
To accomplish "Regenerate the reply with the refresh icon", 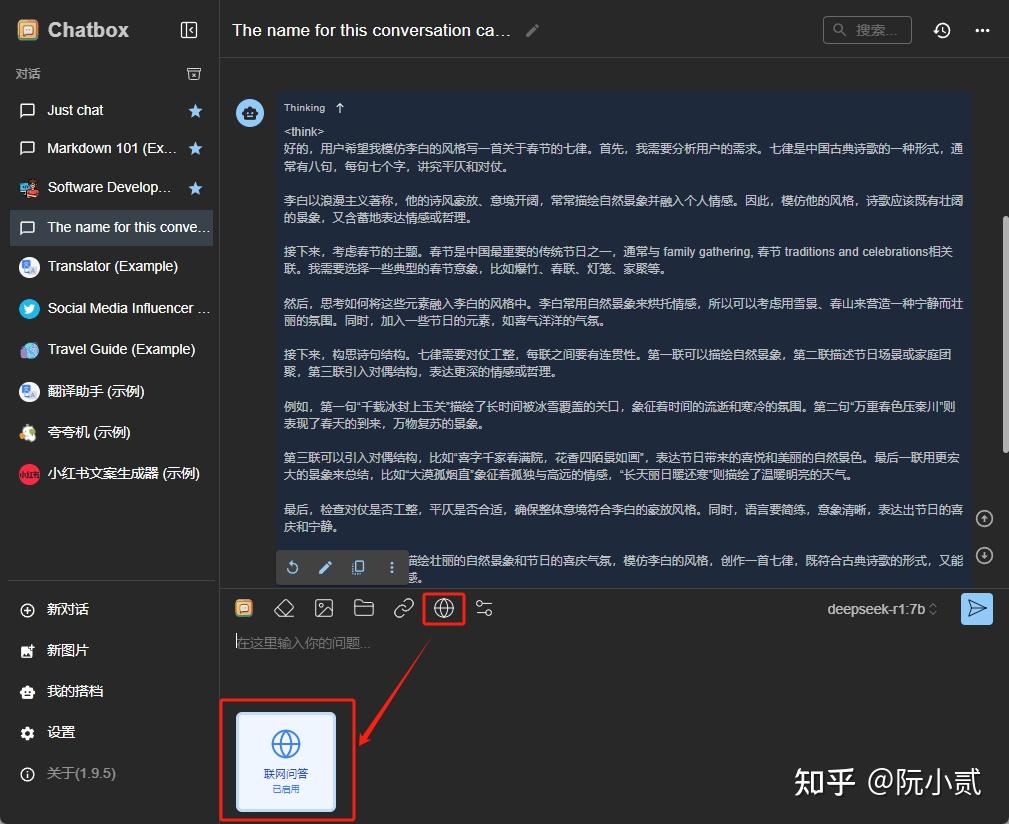I will [291, 567].
